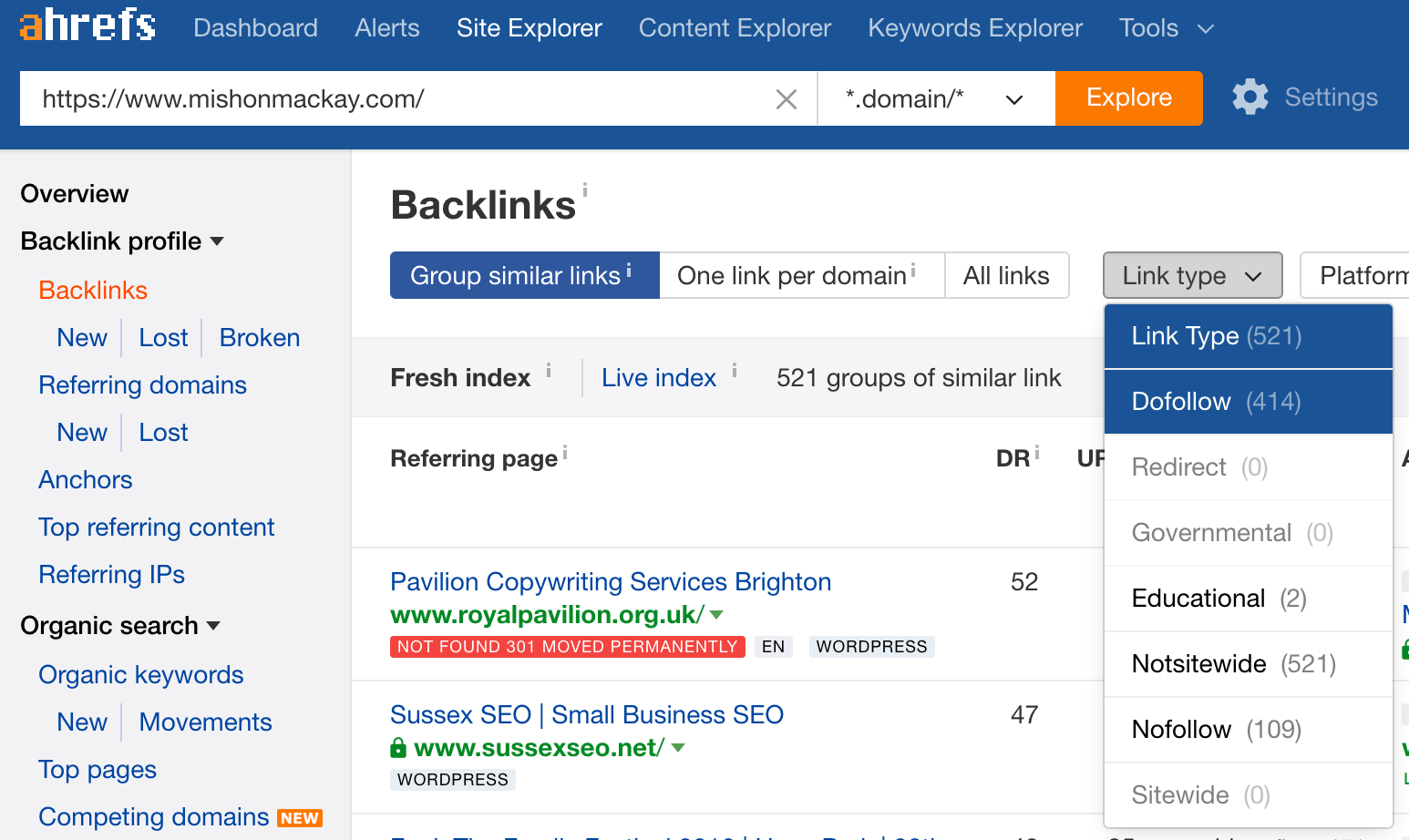1409x840 pixels.
Task: Select Nofollow option in dropdown
Action: pyautogui.click(x=1216, y=730)
